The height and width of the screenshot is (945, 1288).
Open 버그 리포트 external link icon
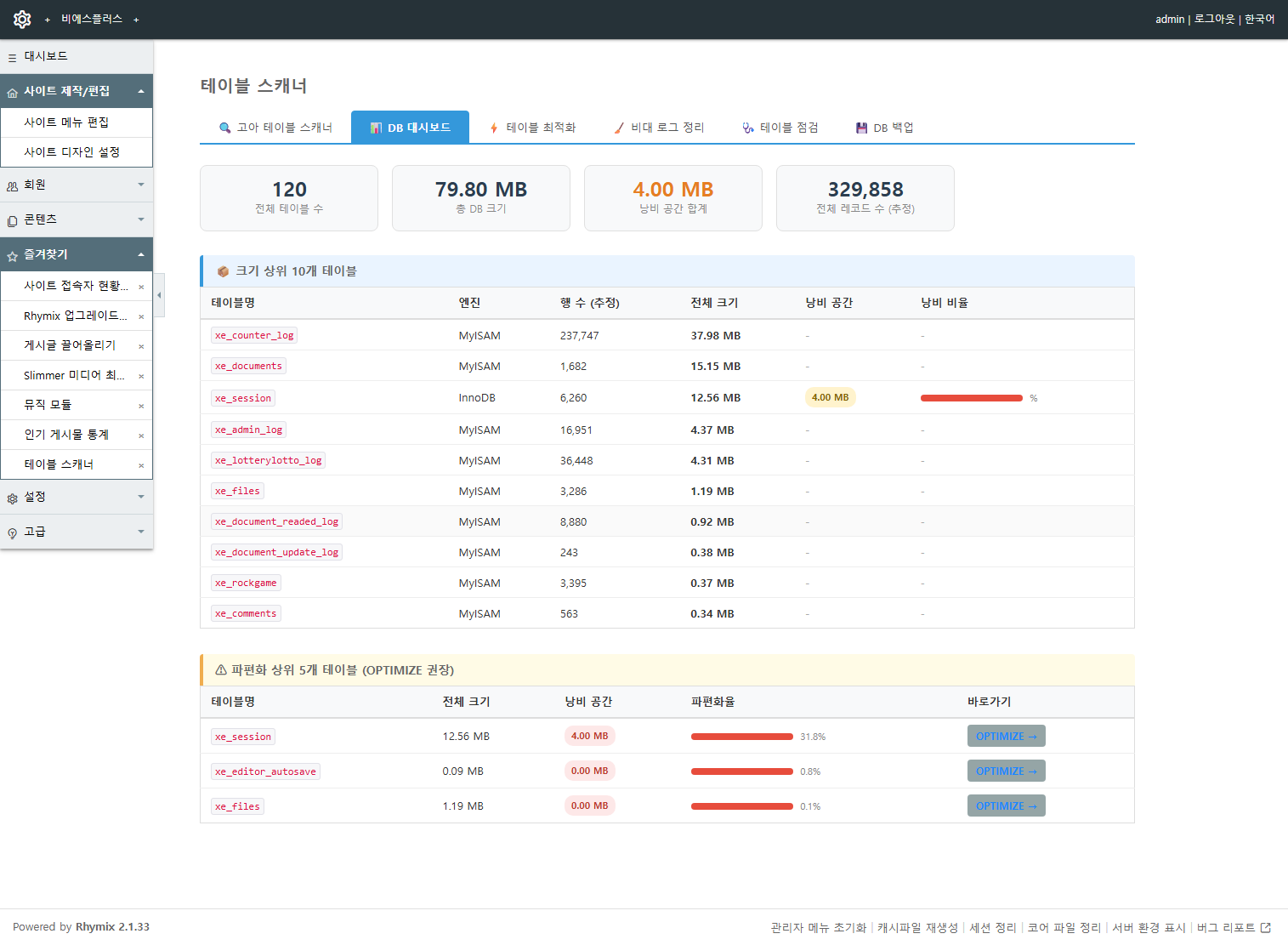[x=1265, y=927]
